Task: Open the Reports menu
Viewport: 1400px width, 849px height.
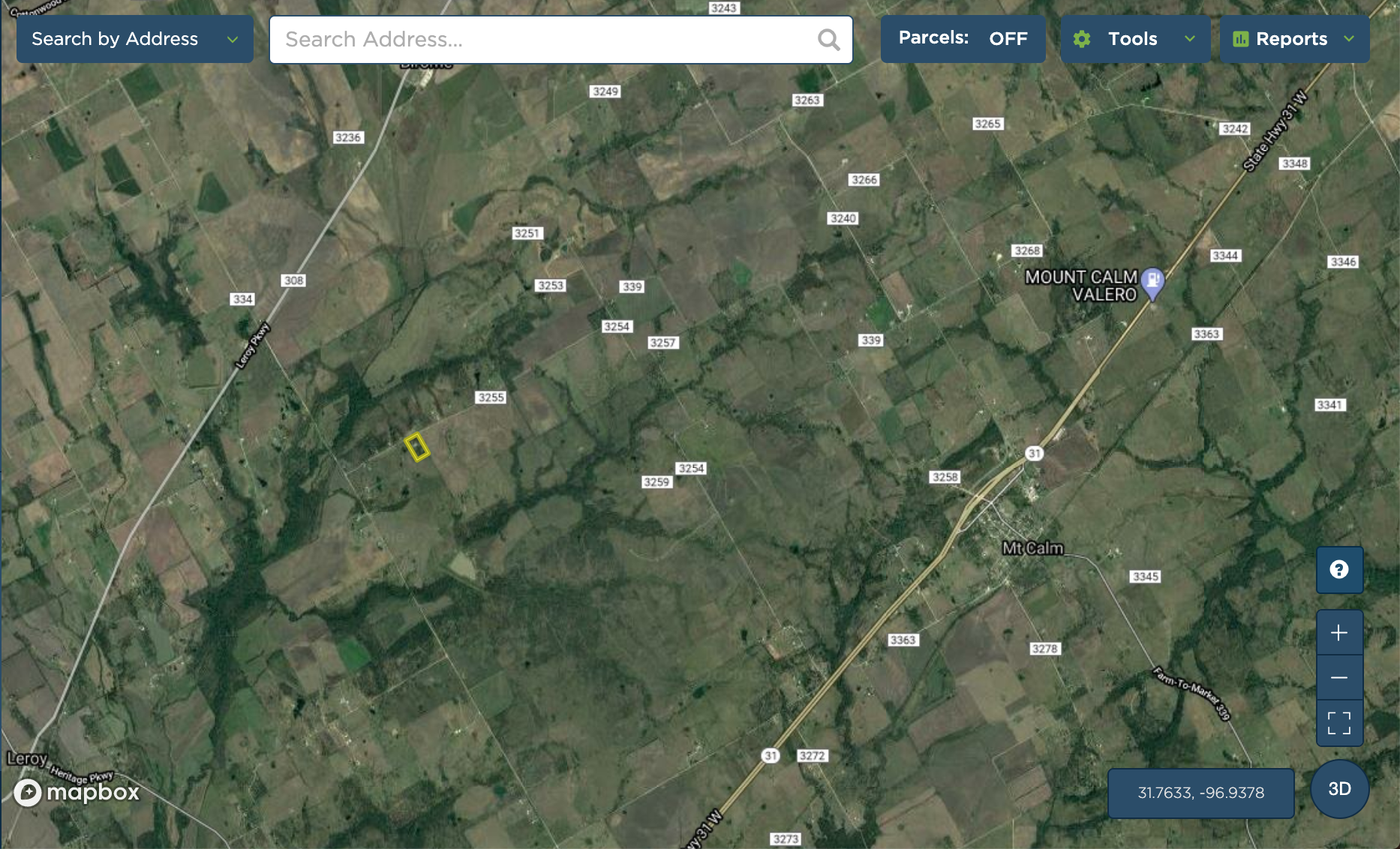Action: click(1291, 39)
